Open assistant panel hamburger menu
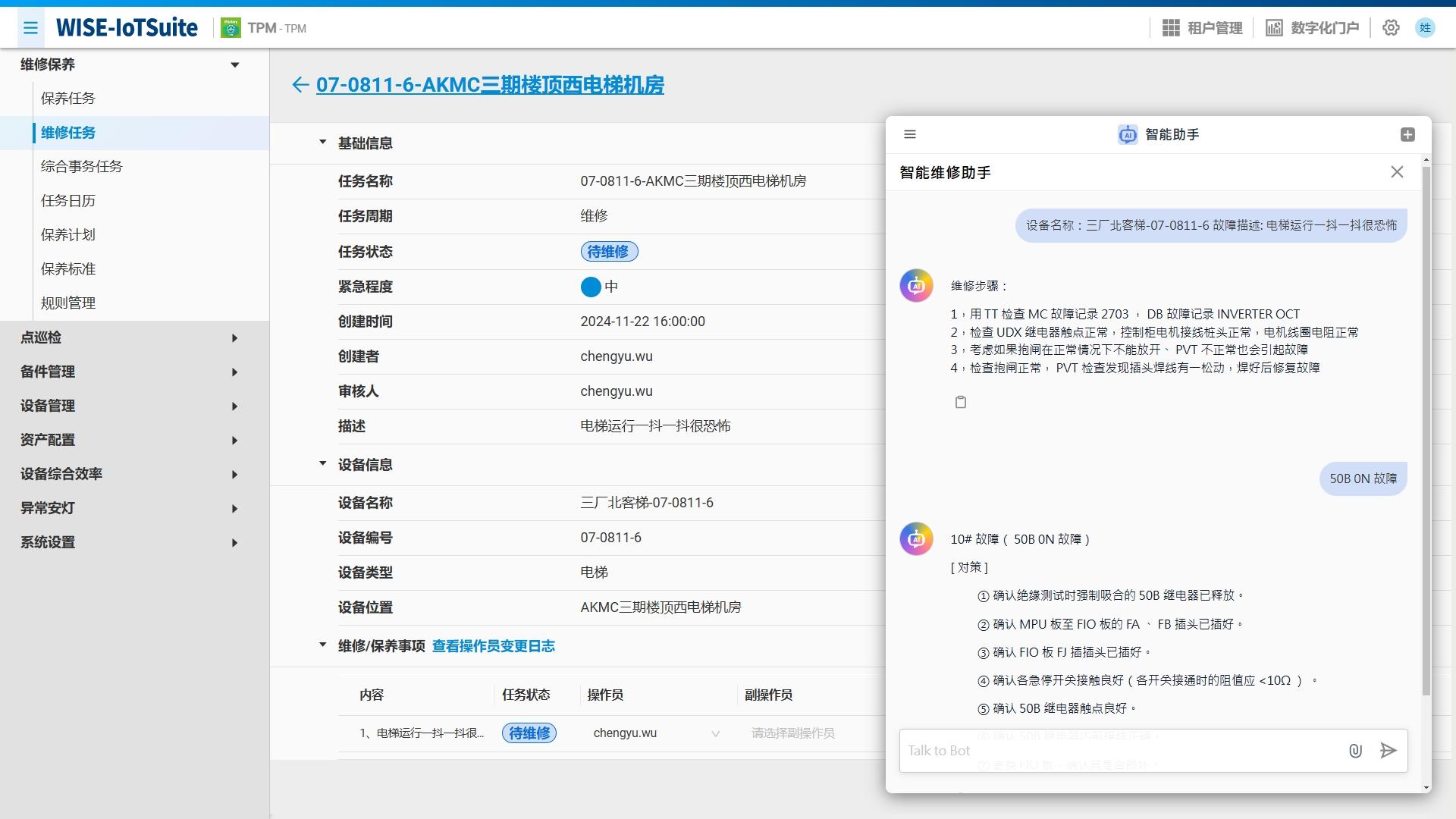 pos(910,134)
